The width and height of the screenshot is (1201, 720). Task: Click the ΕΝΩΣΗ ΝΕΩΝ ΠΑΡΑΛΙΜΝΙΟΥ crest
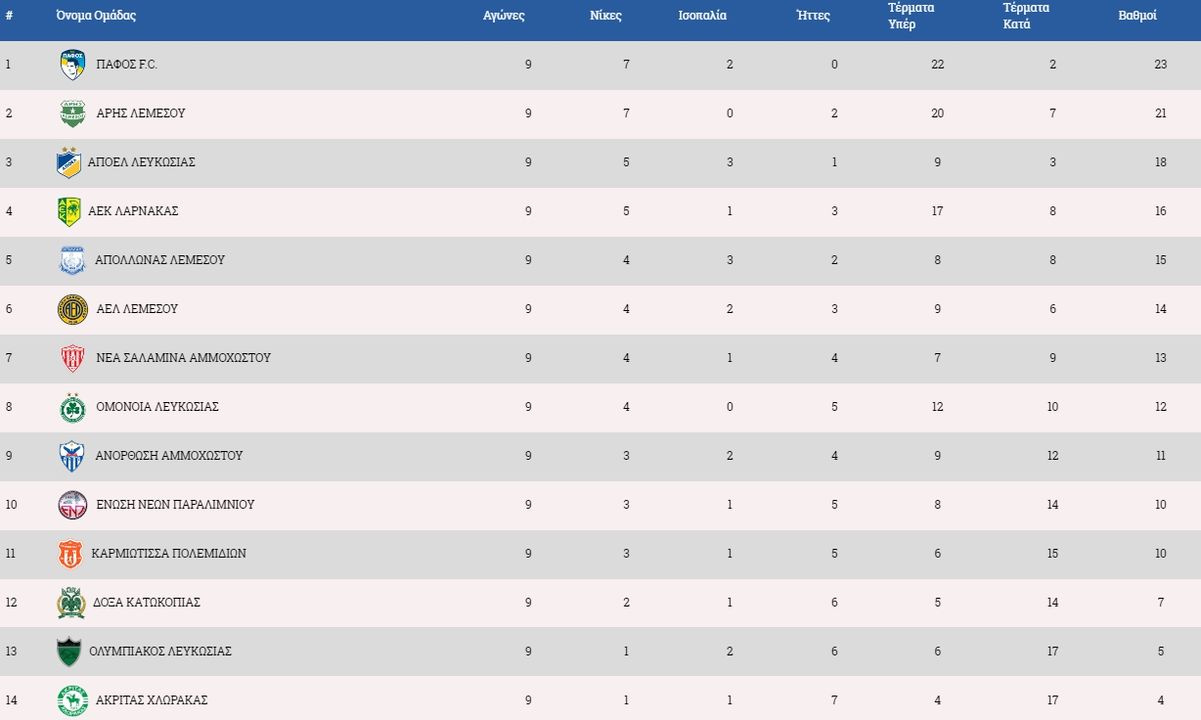72,505
